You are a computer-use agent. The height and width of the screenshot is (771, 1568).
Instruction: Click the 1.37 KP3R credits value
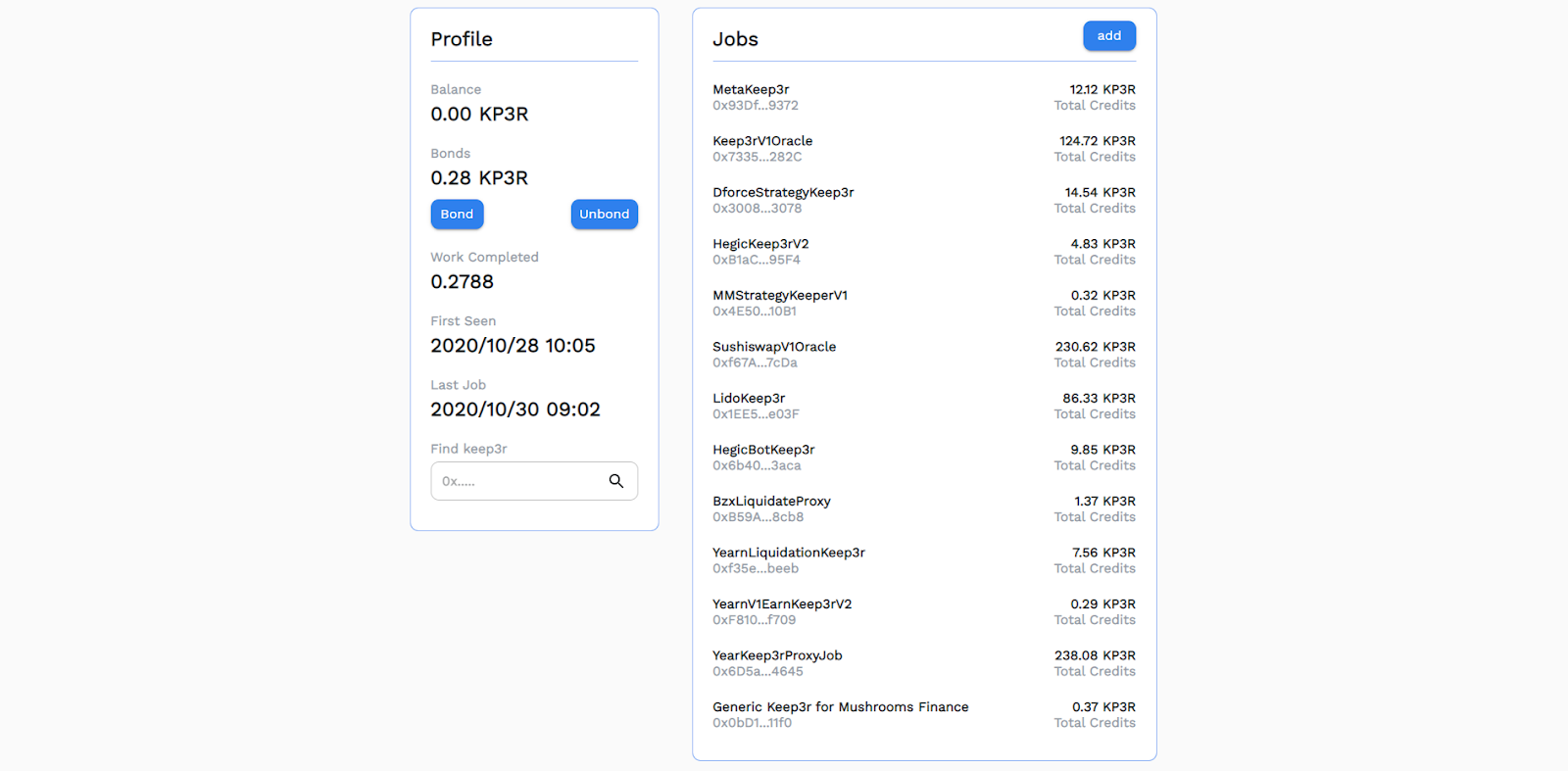[1105, 501]
